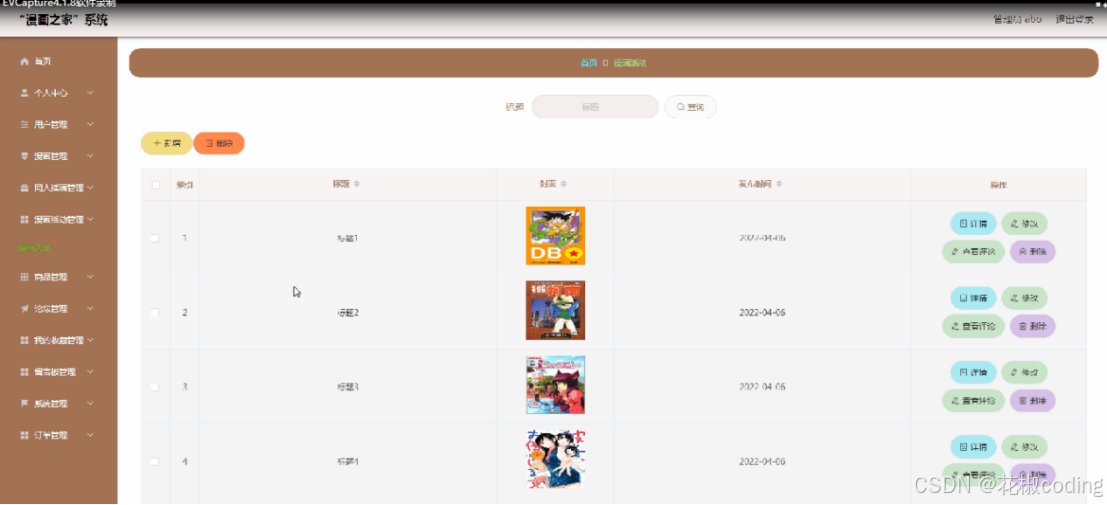The height and width of the screenshot is (505, 1107).
Task: Open the Conan cover thumbnail in row 2
Action: (556, 310)
